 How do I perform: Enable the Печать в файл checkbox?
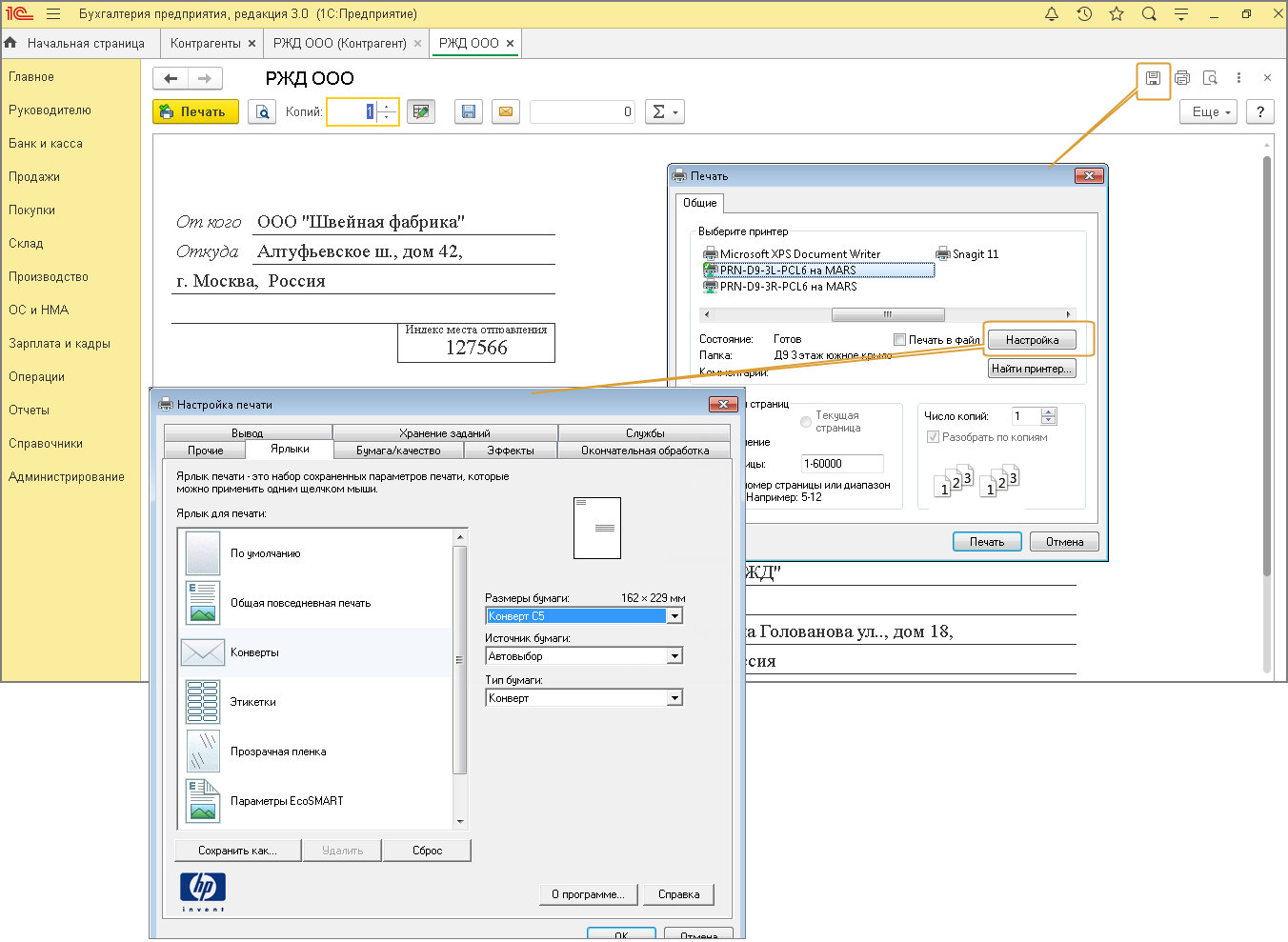pyautogui.click(x=899, y=340)
